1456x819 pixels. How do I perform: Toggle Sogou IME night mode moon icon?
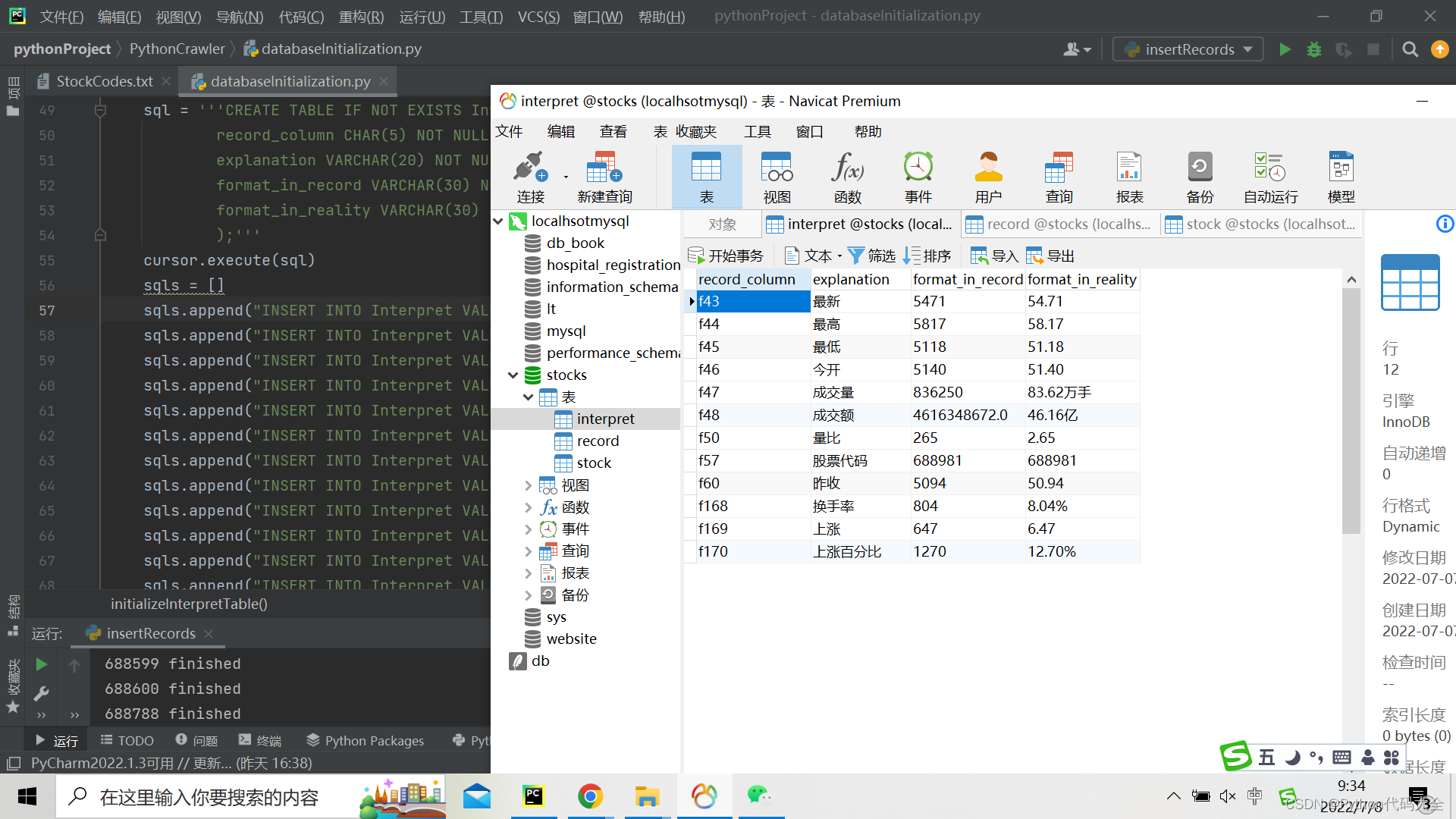tap(1292, 757)
